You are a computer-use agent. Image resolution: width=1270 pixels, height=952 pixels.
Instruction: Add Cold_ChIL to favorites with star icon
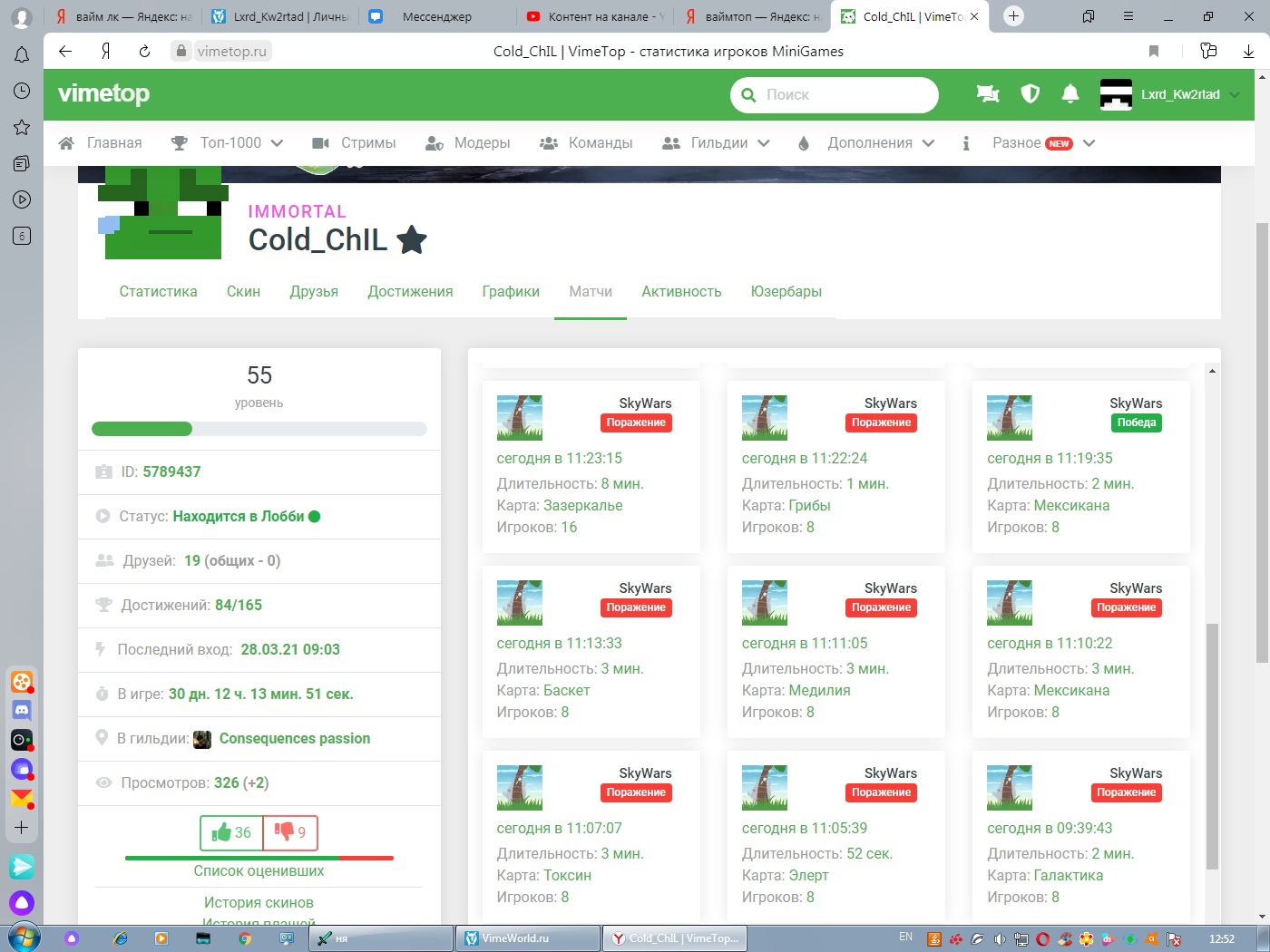pos(412,240)
